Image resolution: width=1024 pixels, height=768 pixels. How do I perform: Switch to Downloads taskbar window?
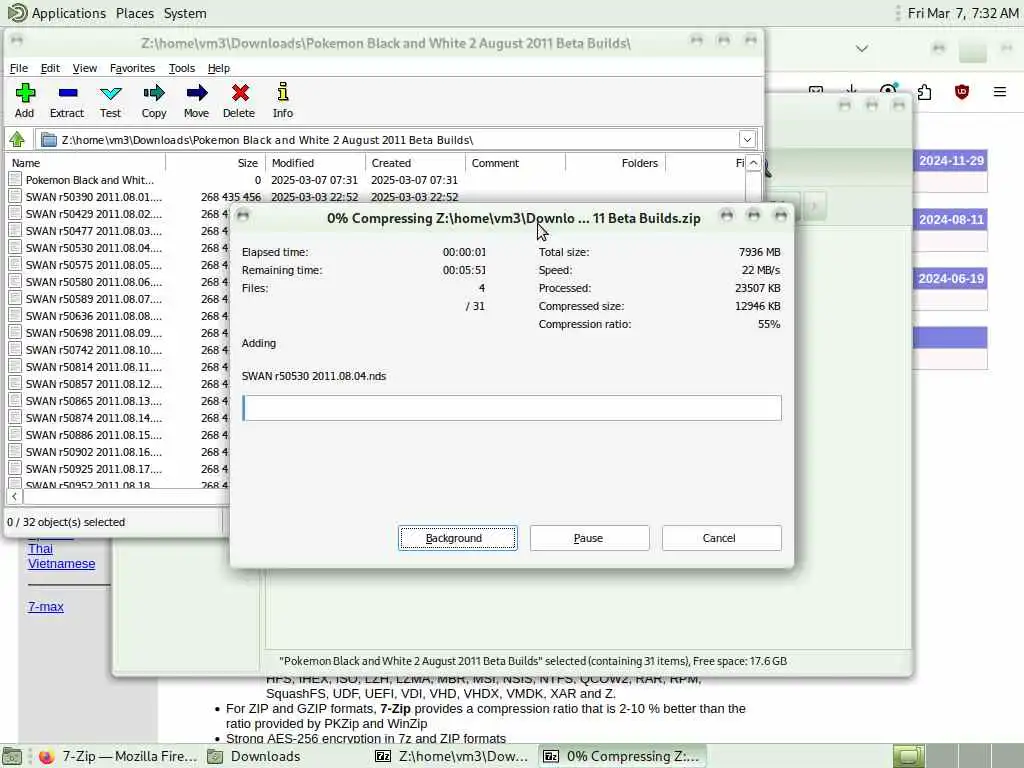[x=255, y=756]
